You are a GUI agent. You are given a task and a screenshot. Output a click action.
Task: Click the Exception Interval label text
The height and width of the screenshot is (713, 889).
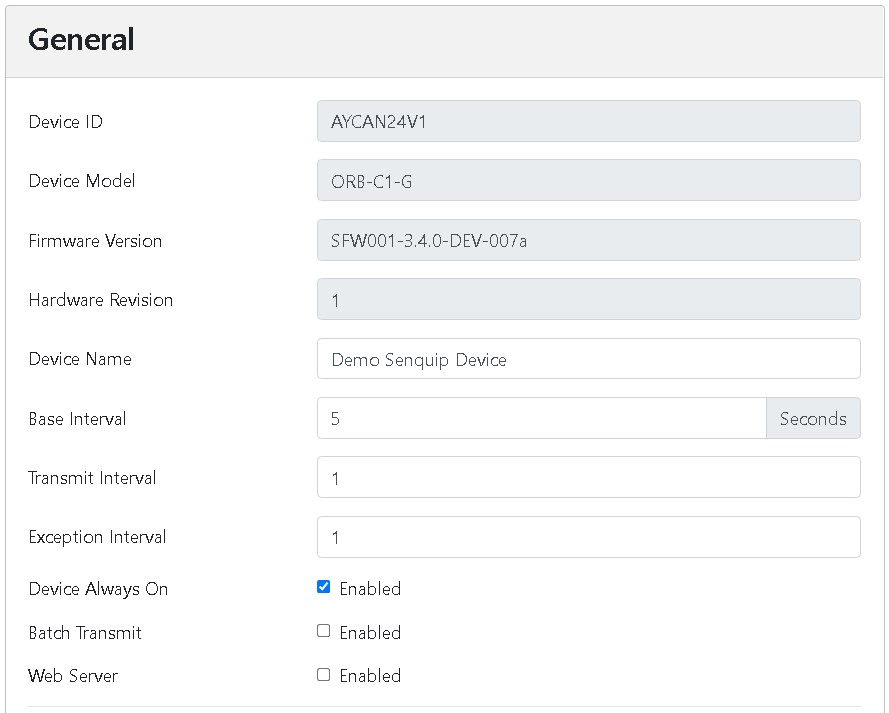coord(97,537)
